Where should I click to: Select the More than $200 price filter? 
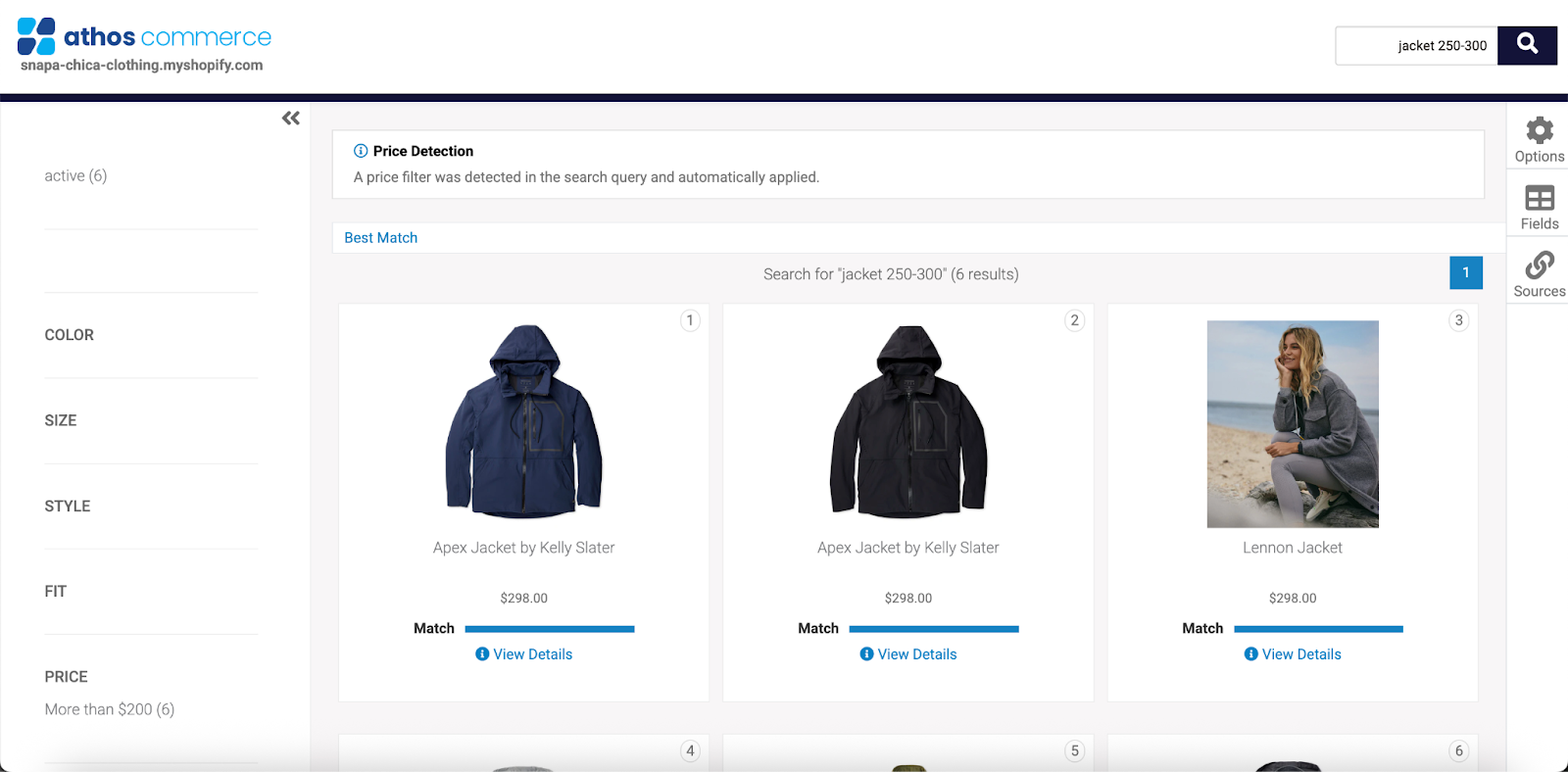coord(110,709)
